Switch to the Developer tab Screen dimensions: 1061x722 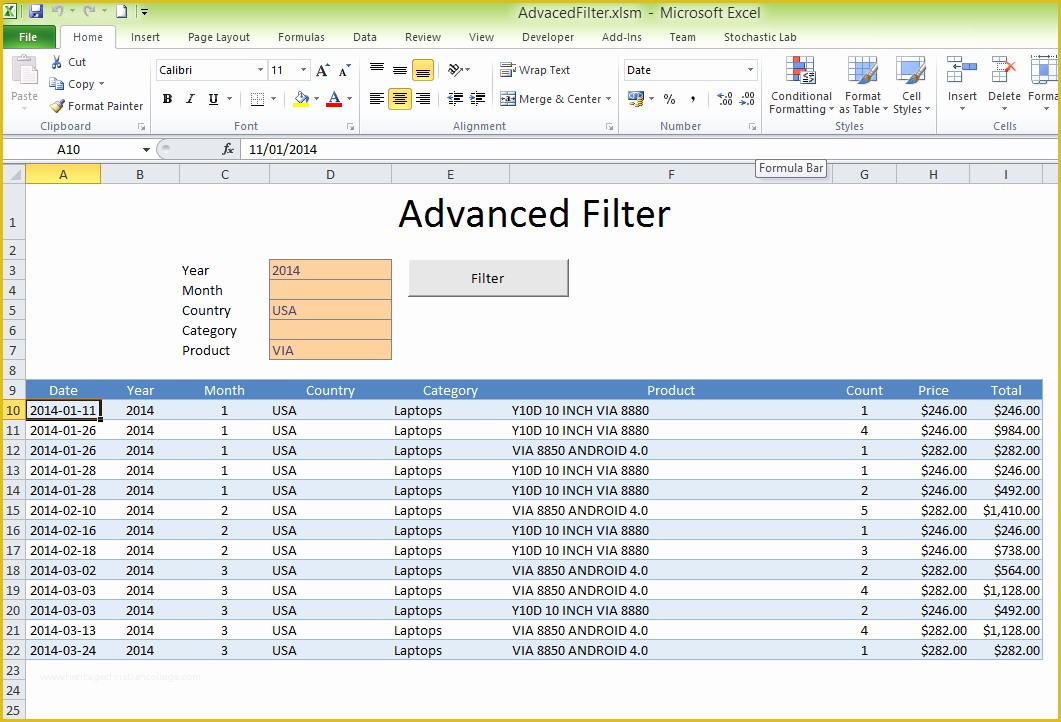(x=547, y=37)
